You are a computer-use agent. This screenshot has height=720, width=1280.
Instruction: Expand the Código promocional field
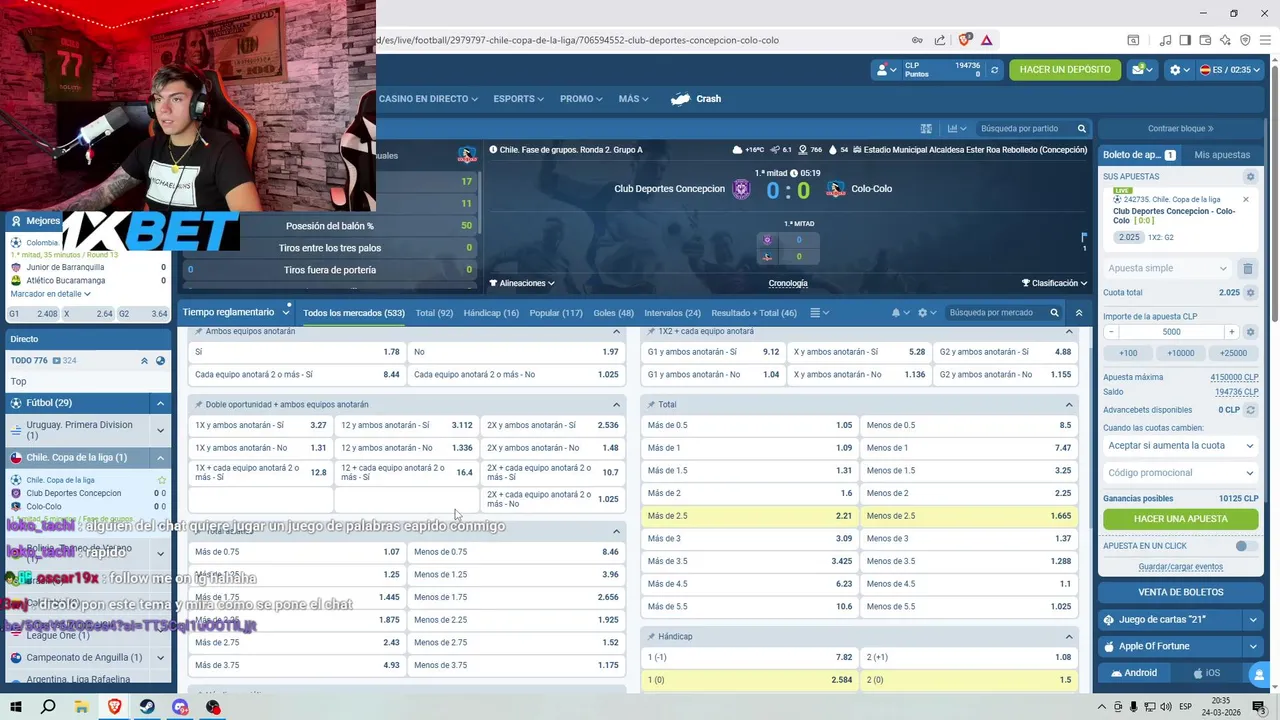coord(1180,473)
